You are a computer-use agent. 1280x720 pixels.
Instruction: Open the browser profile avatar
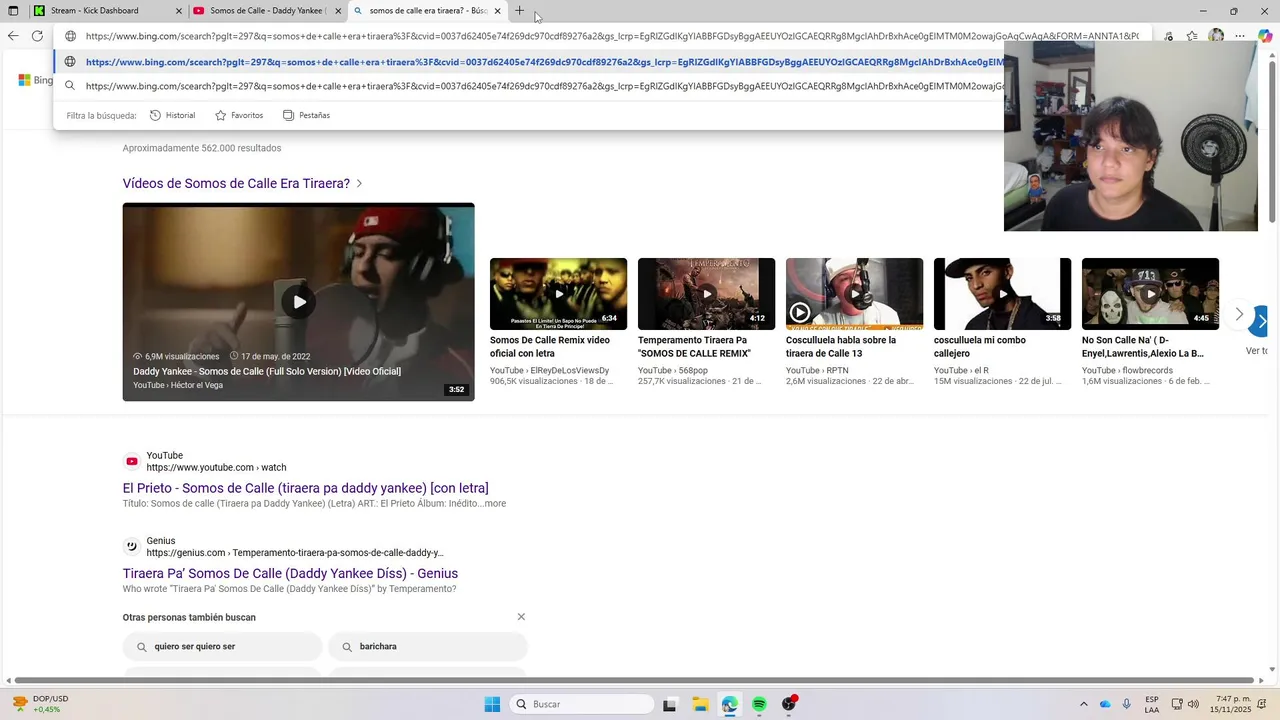[x=1216, y=36]
